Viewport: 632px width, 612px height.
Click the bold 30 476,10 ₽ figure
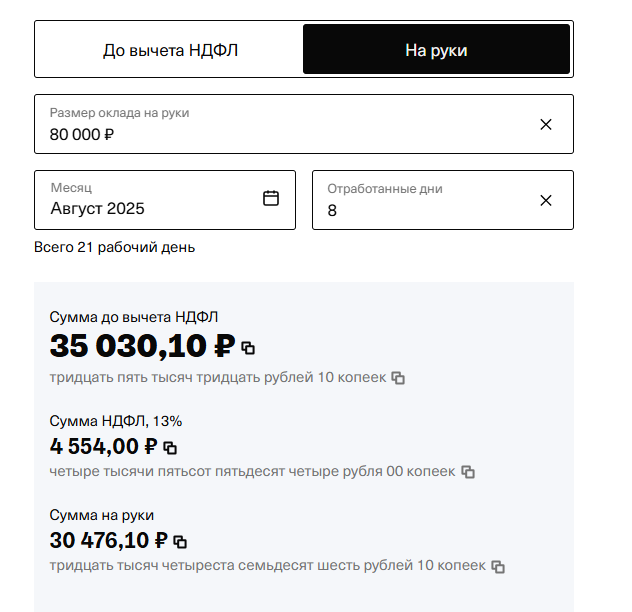coord(108,540)
